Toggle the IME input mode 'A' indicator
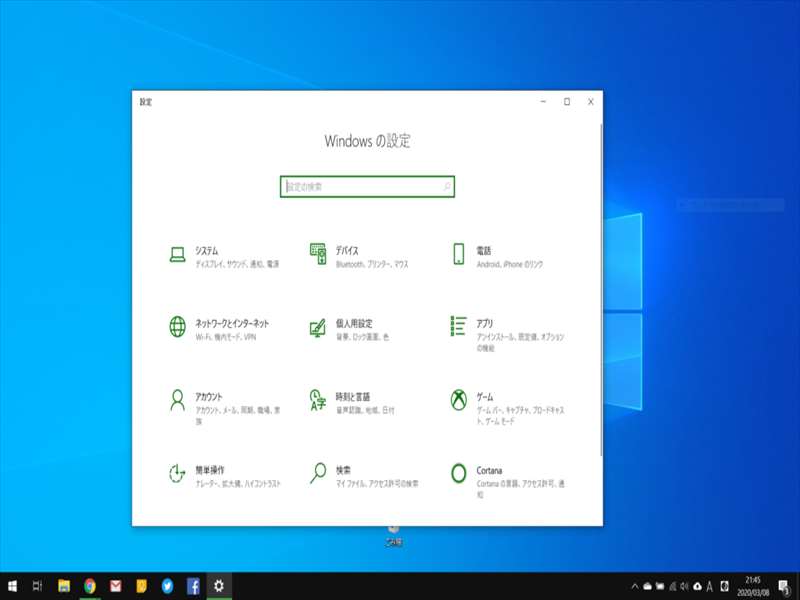Screen dimensions: 800x600 709,586
